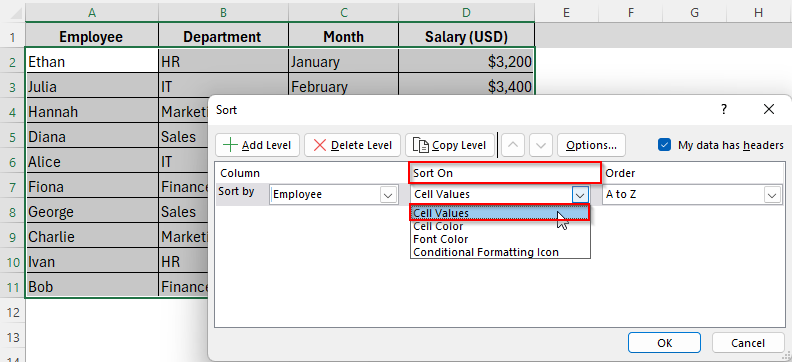Viewport: 792px width, 362px height.
Task: Pick Font Color sort option
Action: click(500, 239)
